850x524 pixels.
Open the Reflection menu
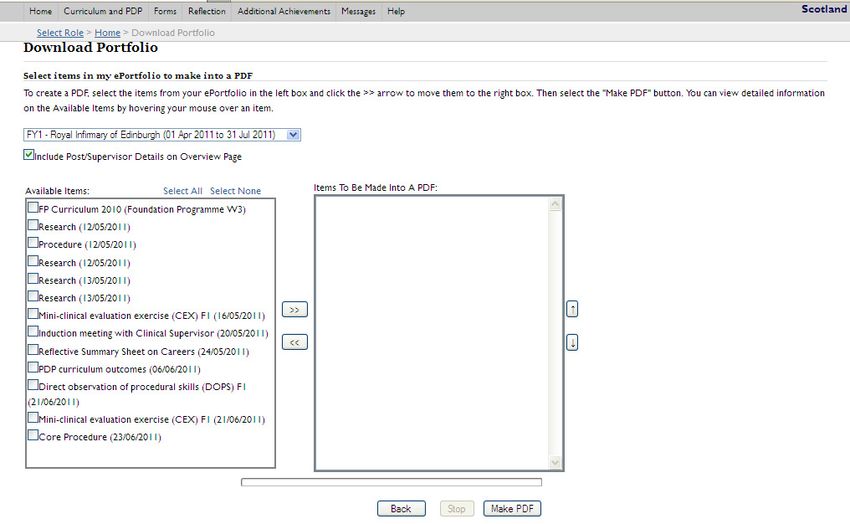coord(207,11)
